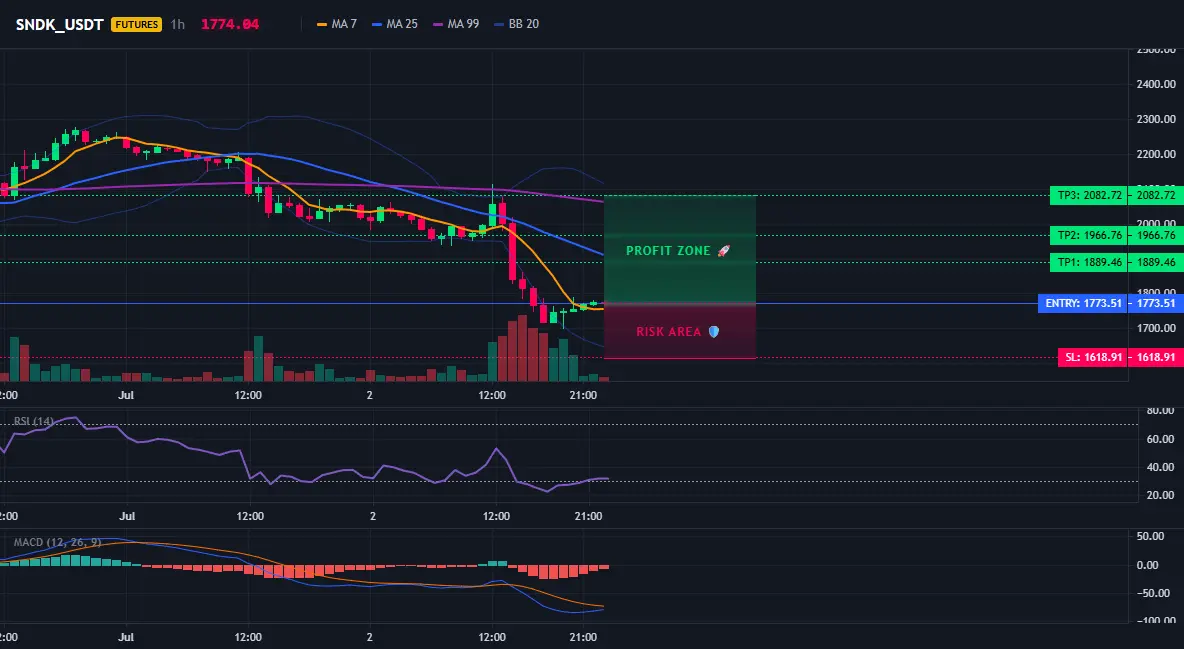Click the 1773.51 price axis tag
Image resolution: width=1184 pixels, height=649 pixels.
[x=1155, y=304]
